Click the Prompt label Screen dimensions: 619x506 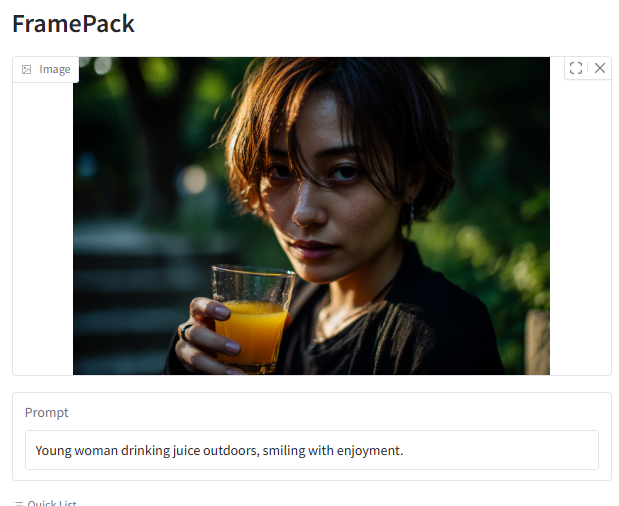[47, 412]
